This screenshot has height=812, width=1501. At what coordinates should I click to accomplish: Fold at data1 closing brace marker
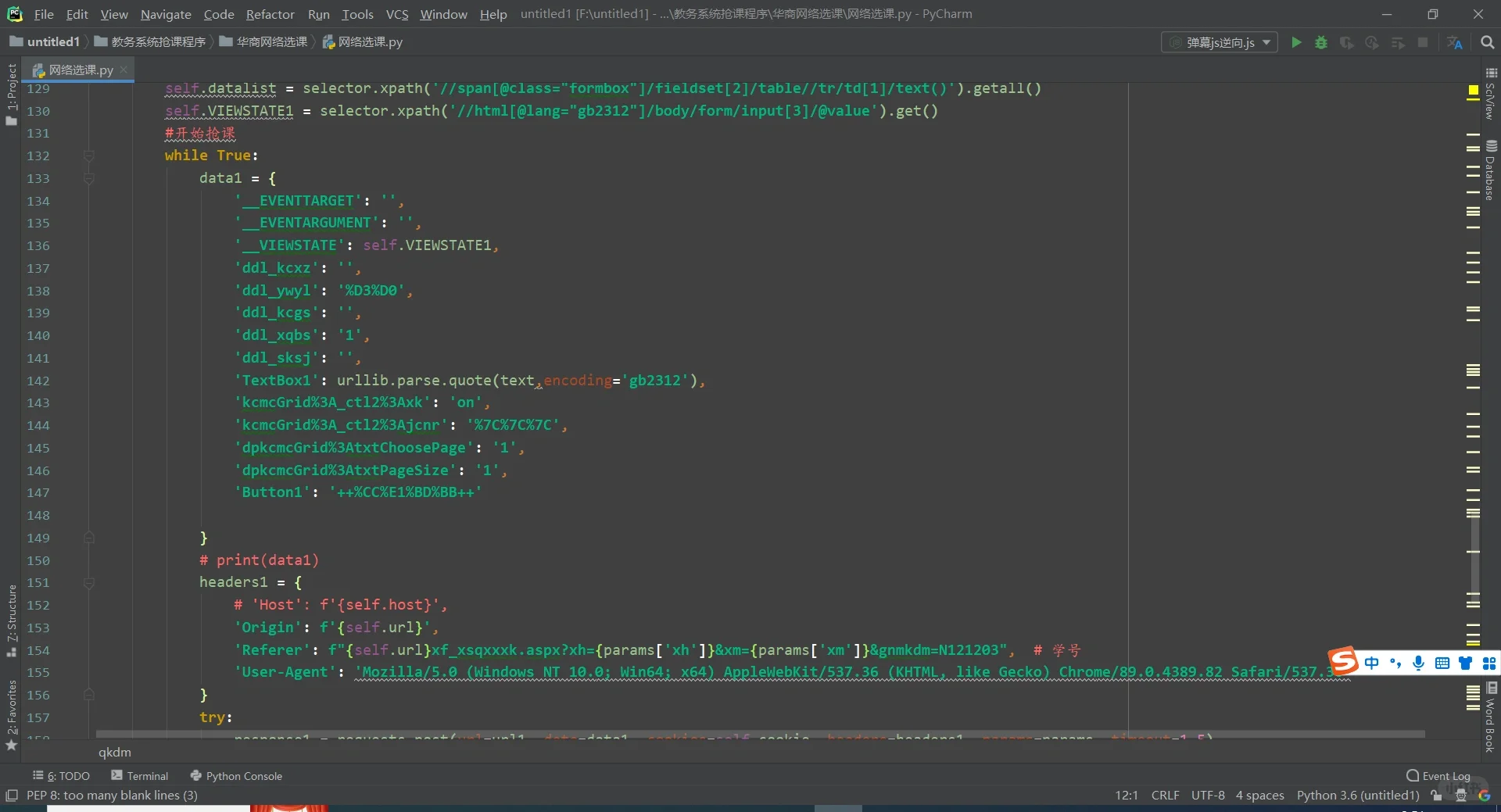(89, 538)
